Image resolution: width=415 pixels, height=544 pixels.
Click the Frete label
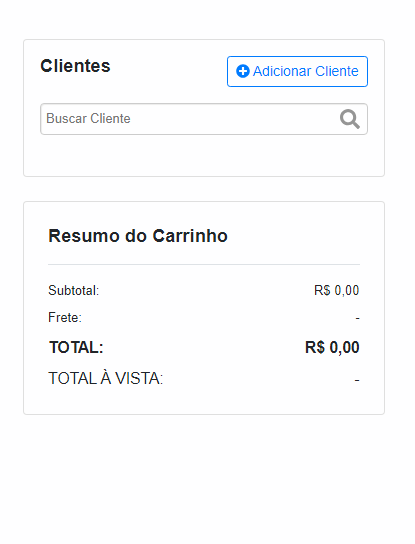pyautogui.click(x=65, y=317)
